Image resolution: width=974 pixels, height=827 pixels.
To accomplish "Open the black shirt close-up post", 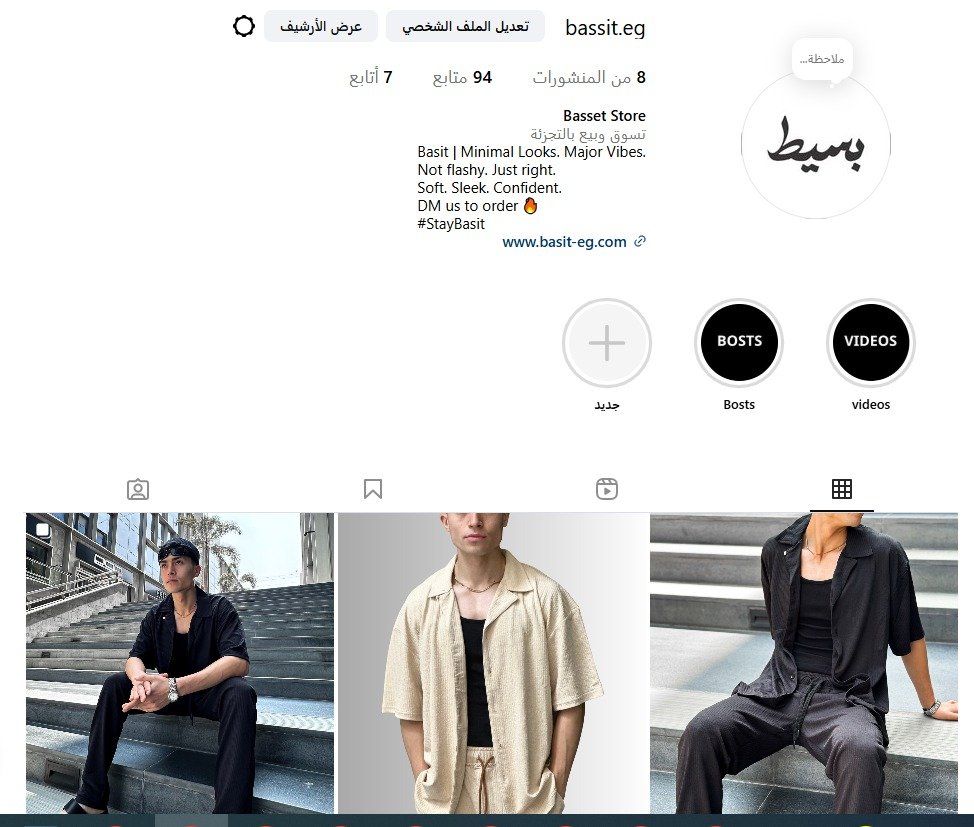I will pos(804,663).
